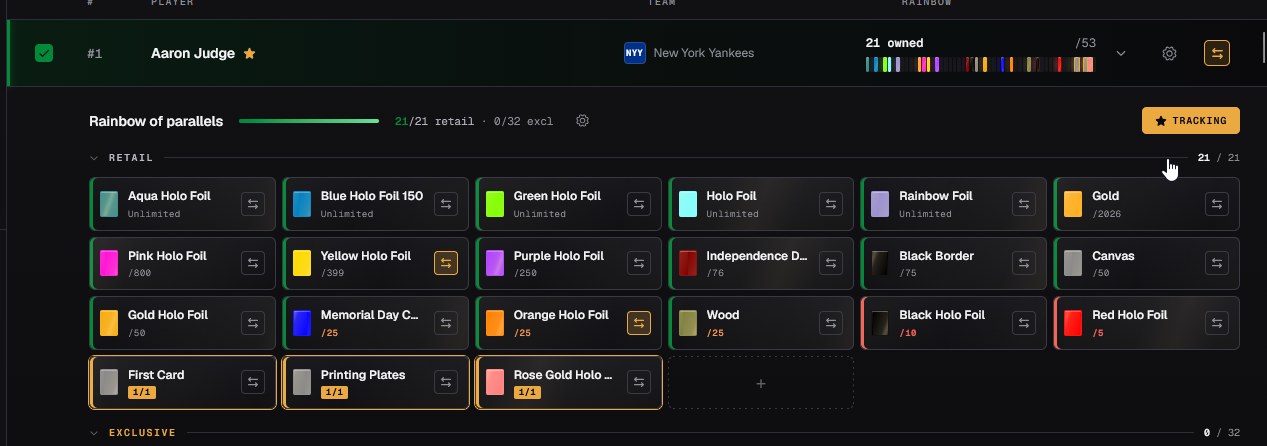Open gear settings beside Rainbow of parallels

pyautogui.click(x=583, y=121)
